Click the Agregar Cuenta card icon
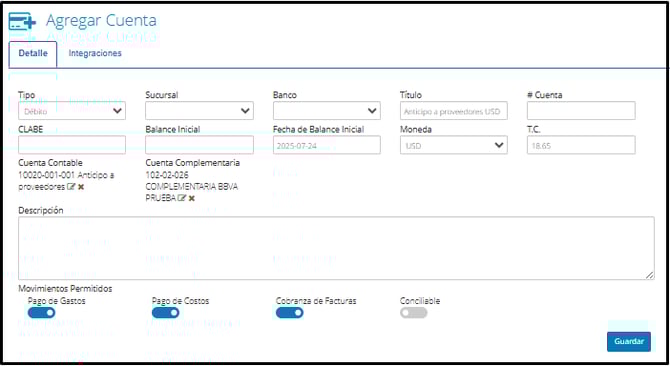The width and height of the screenshot is (670, 366). (x=23, y=21)
